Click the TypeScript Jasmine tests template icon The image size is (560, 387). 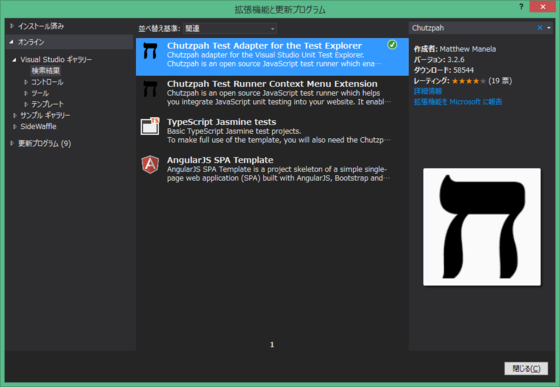click(x=150, y=126)
